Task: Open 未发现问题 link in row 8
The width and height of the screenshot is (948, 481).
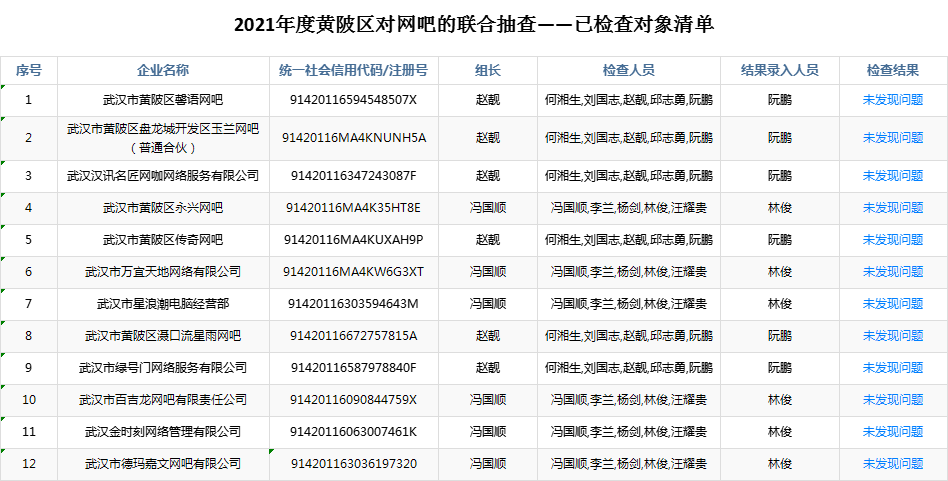Action: pyautogui.click(x=892, y=336)
